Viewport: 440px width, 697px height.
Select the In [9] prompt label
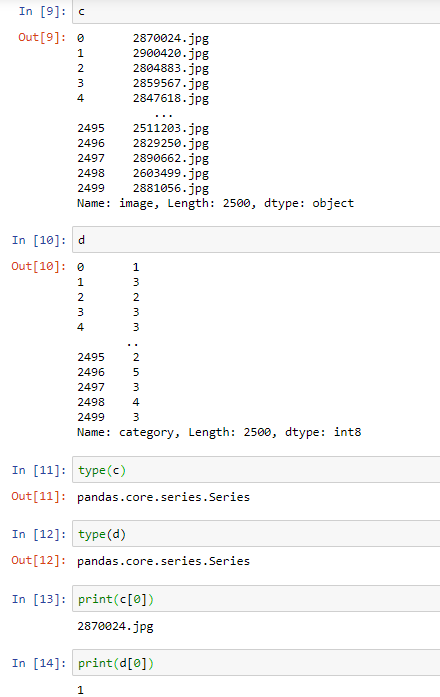(x=42, y=11)
